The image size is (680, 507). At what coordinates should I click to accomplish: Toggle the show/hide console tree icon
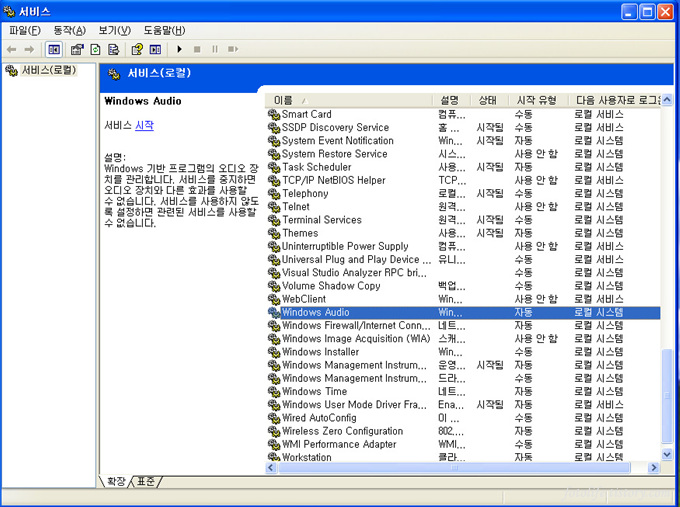click(54, 49)
